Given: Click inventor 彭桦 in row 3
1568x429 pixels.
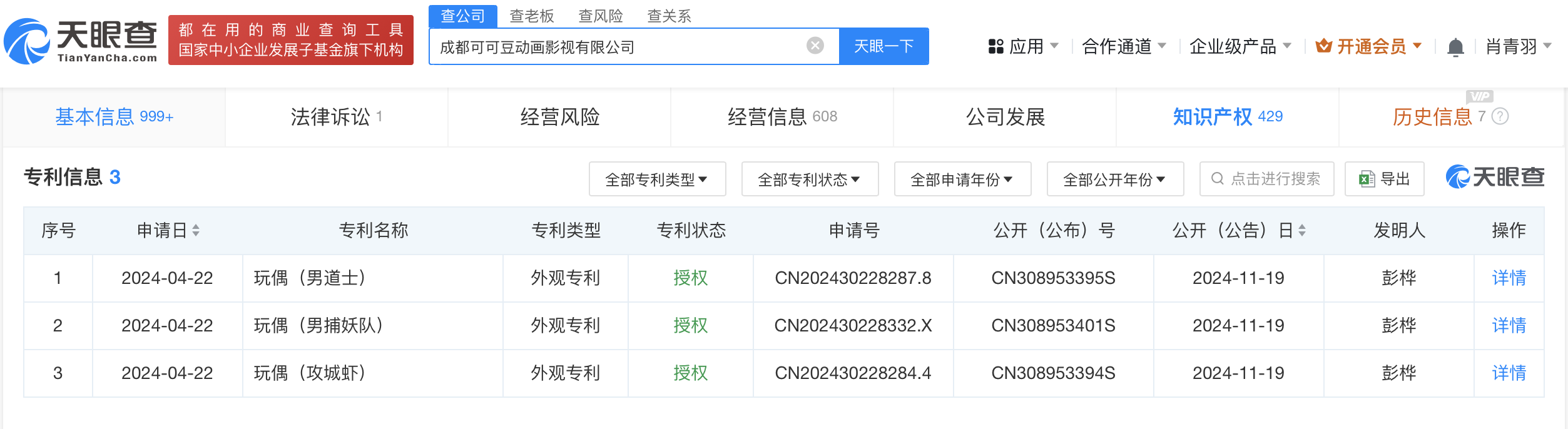Looking at the screenshot, I should coord(1399,373).
